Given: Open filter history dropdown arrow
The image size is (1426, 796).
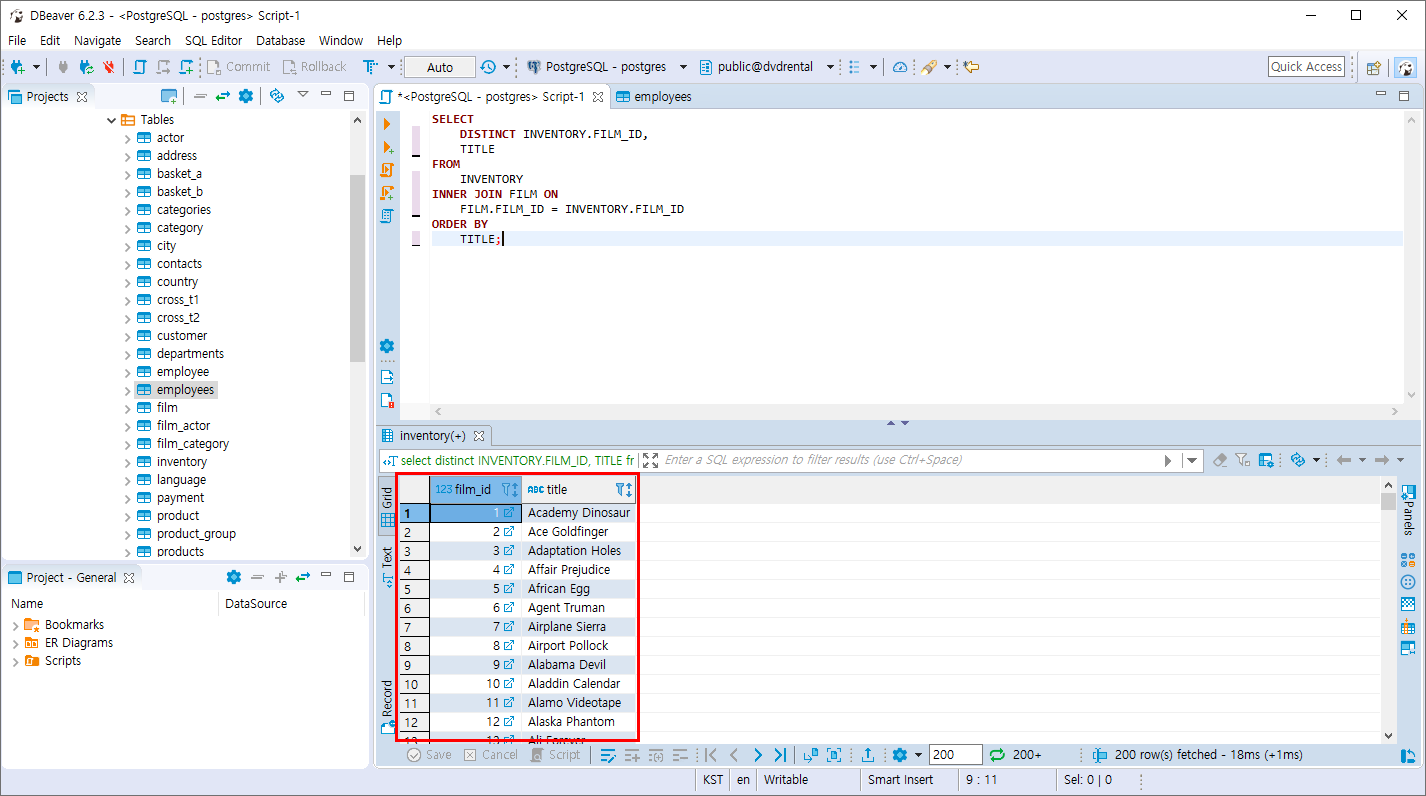Looking at the screenshot, I should point(1191,460).
